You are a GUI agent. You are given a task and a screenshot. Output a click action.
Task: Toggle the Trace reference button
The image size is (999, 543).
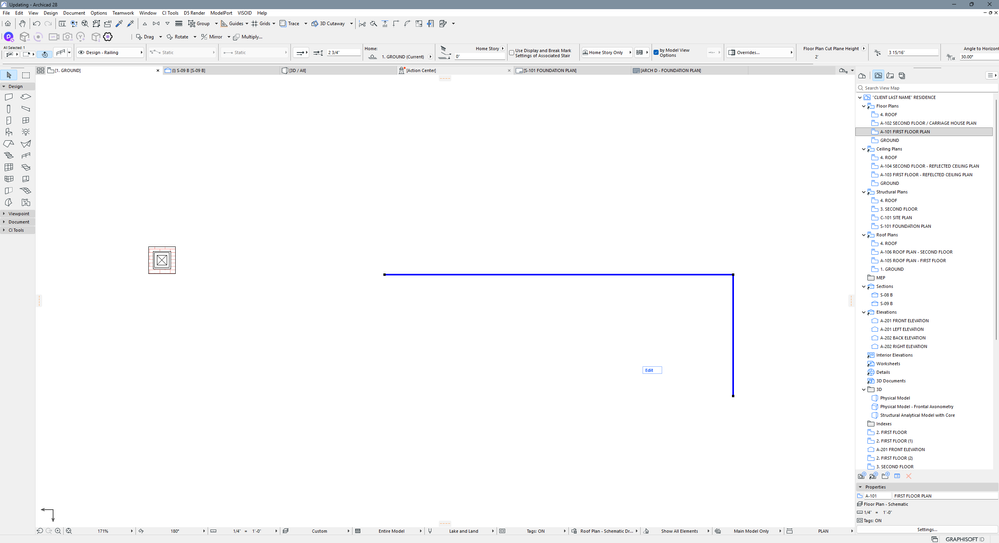289,24
